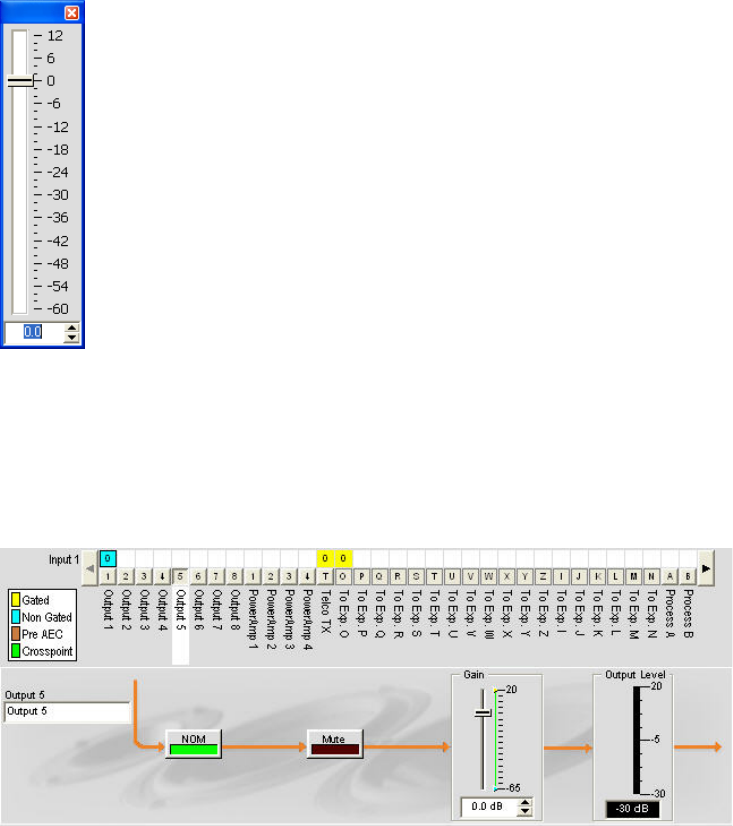Click the -30 dB output level readout
Viewport: 733px width, 826px height.
coord(632,809)
